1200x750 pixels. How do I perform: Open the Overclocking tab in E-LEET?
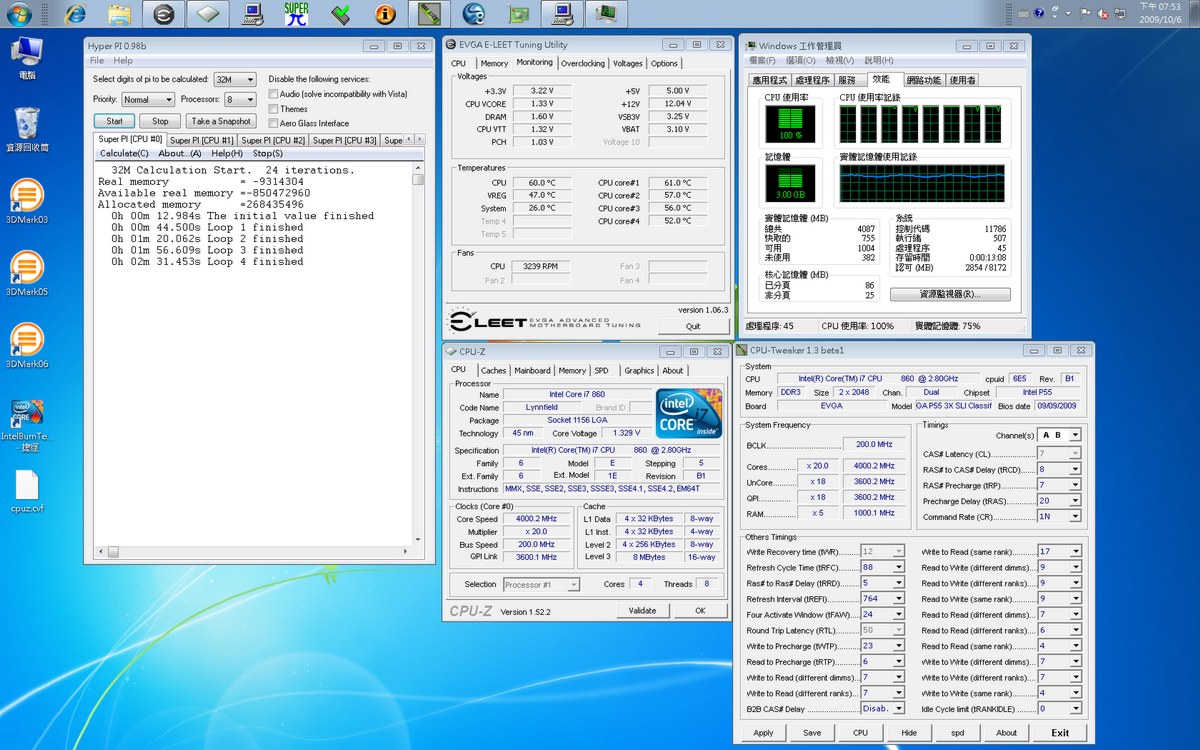tap(583, 64)
